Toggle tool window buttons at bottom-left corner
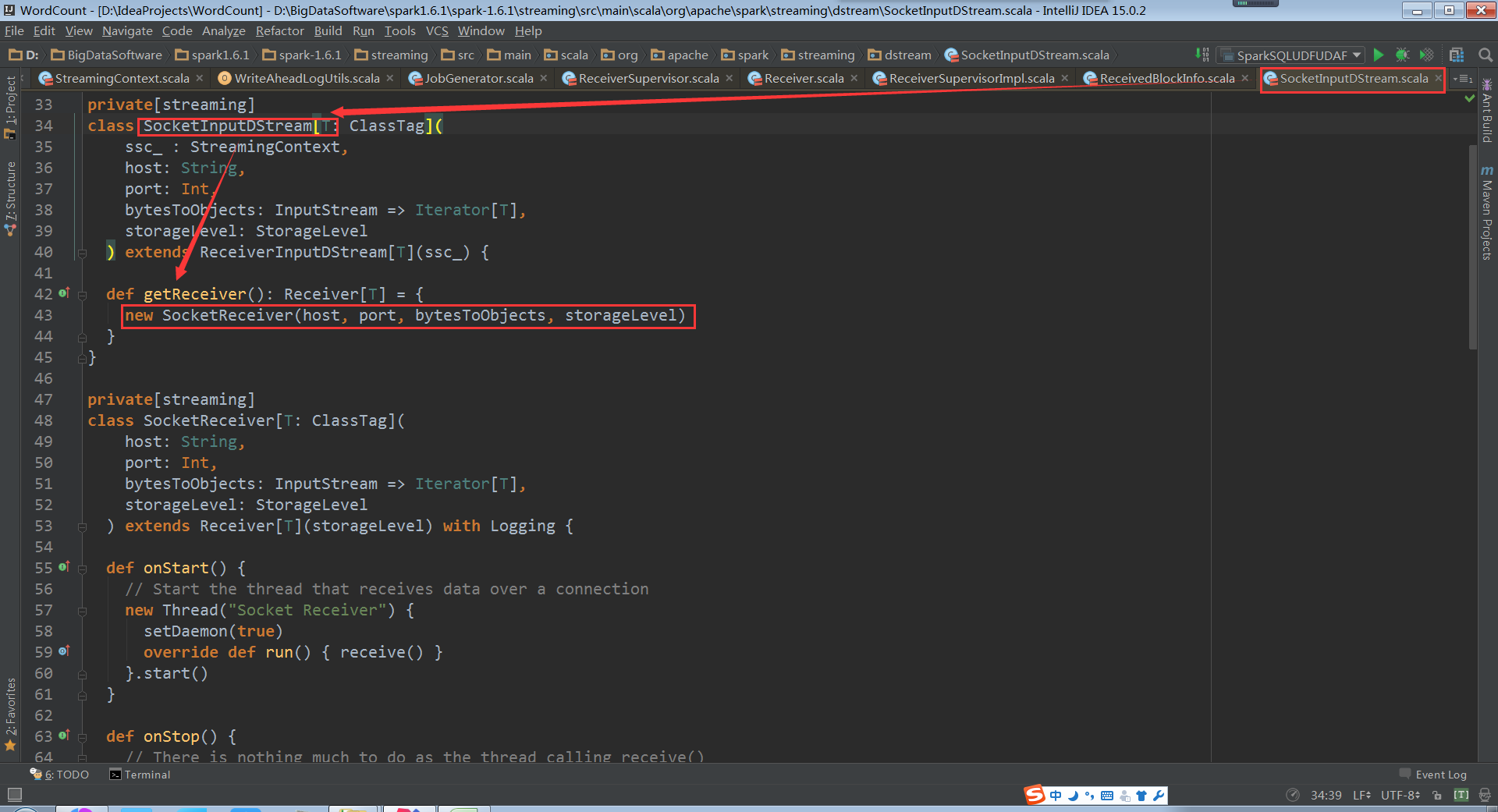1498x812 pixels. point(14,795)
